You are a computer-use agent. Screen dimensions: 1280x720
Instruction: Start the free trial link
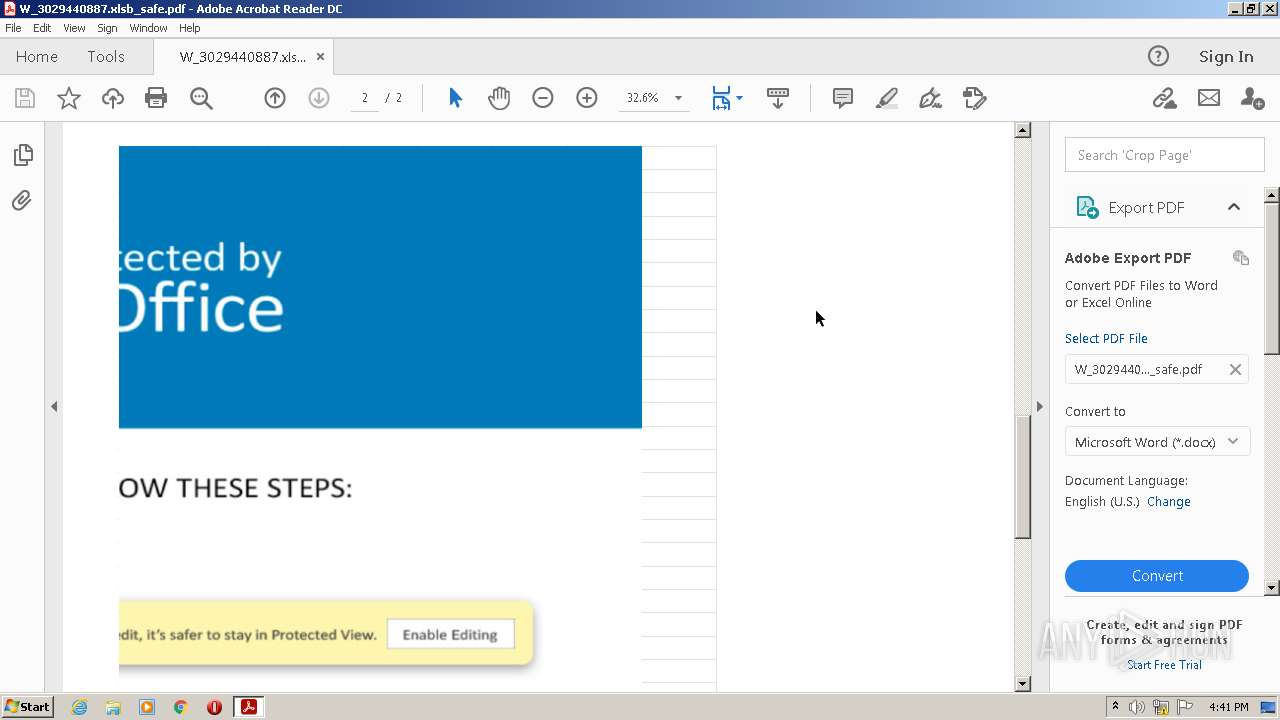point(1164,665)
